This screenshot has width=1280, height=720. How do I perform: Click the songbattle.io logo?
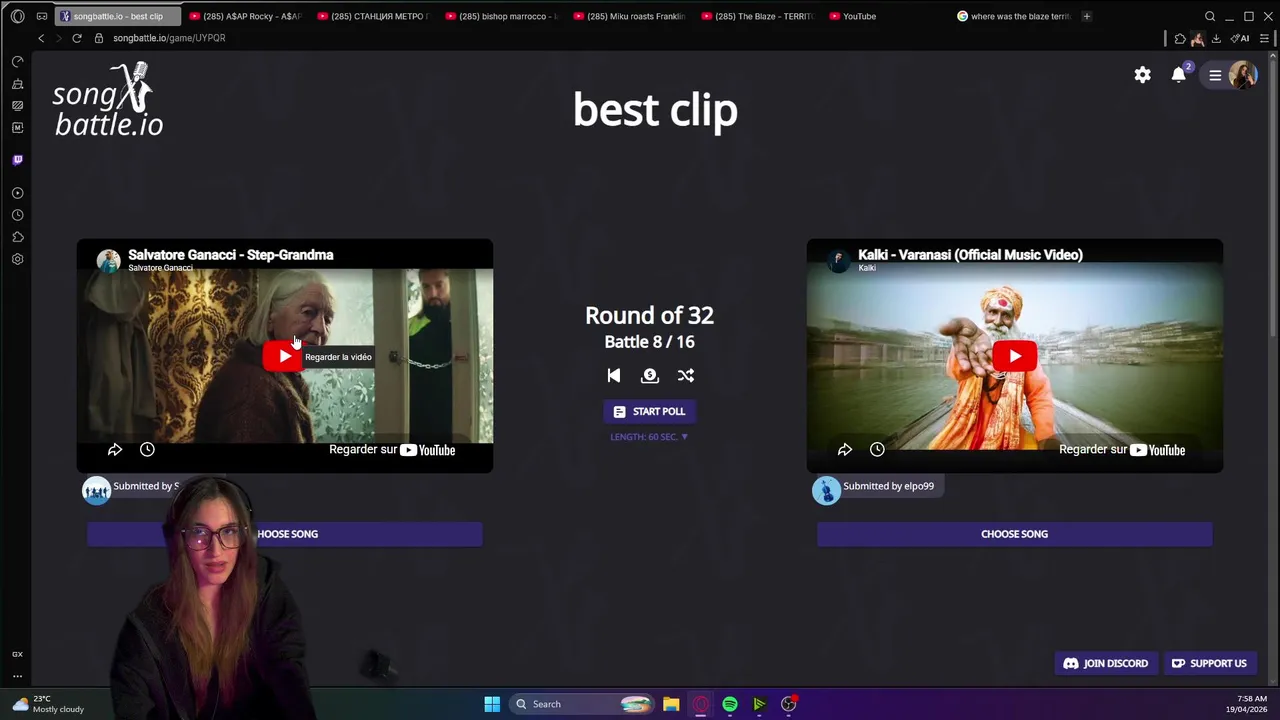[108, 100]
